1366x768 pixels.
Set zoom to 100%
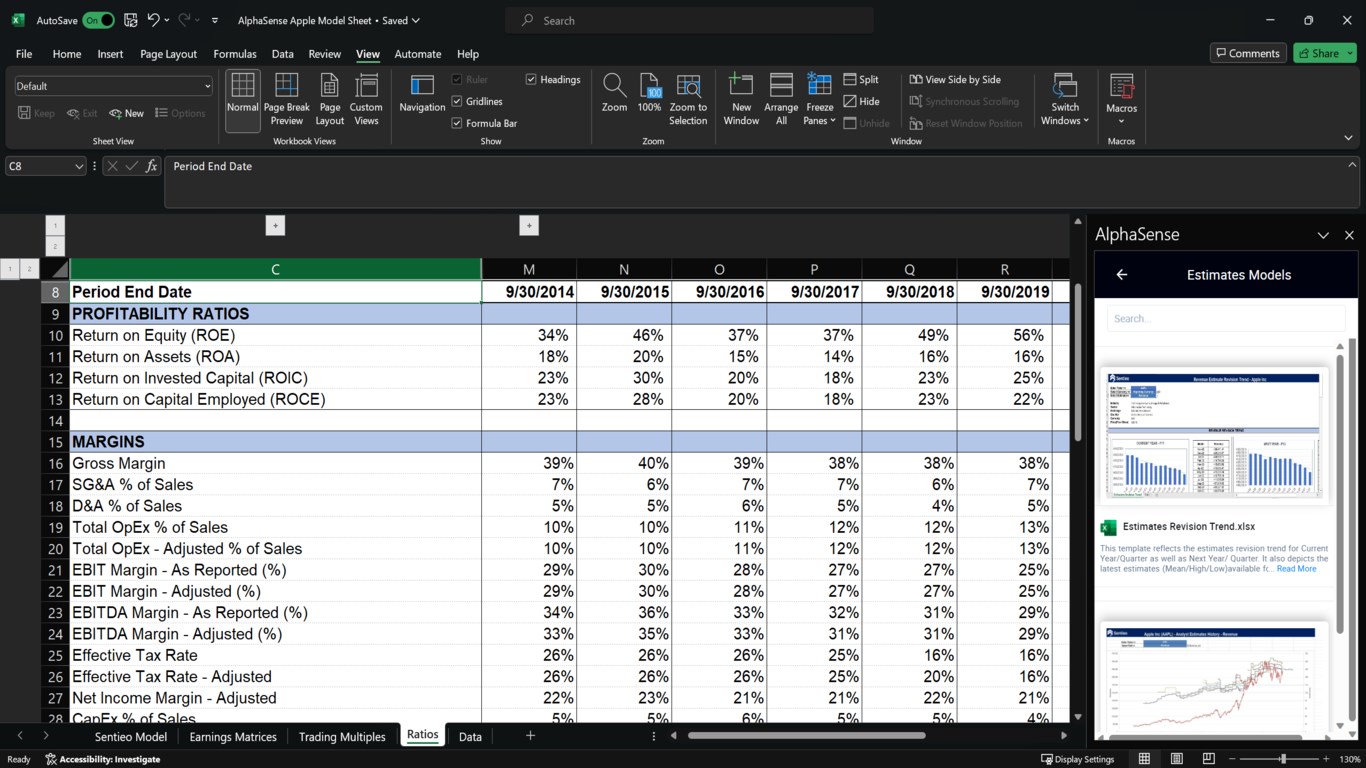[x=649, y=93]
